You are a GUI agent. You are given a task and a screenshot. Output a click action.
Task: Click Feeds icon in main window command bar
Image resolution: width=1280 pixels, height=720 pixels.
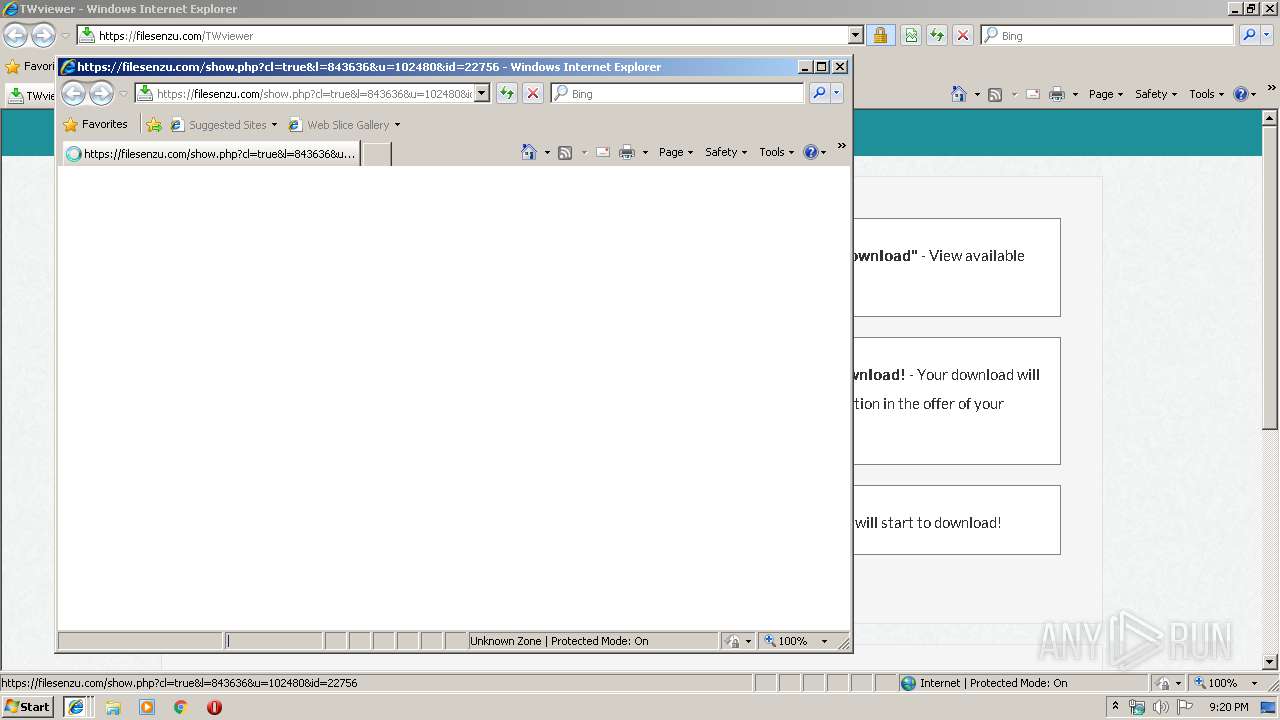pyautogui.click(x=995, y=94)
